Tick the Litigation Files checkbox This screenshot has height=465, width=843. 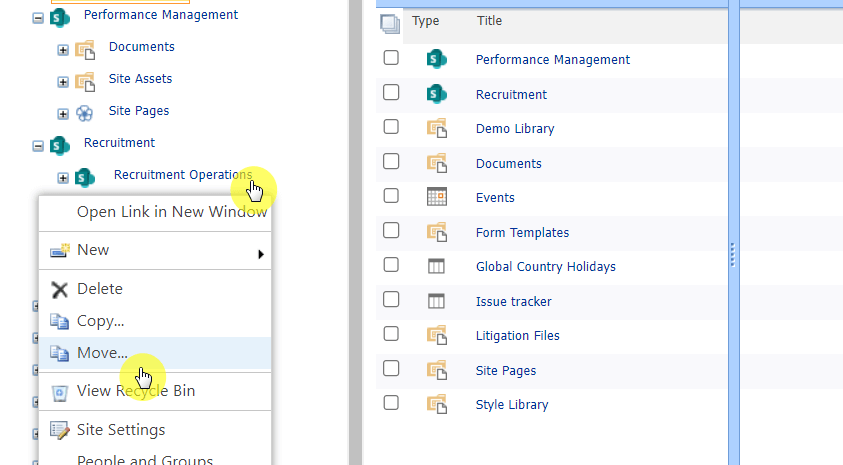tap(391, 334)
